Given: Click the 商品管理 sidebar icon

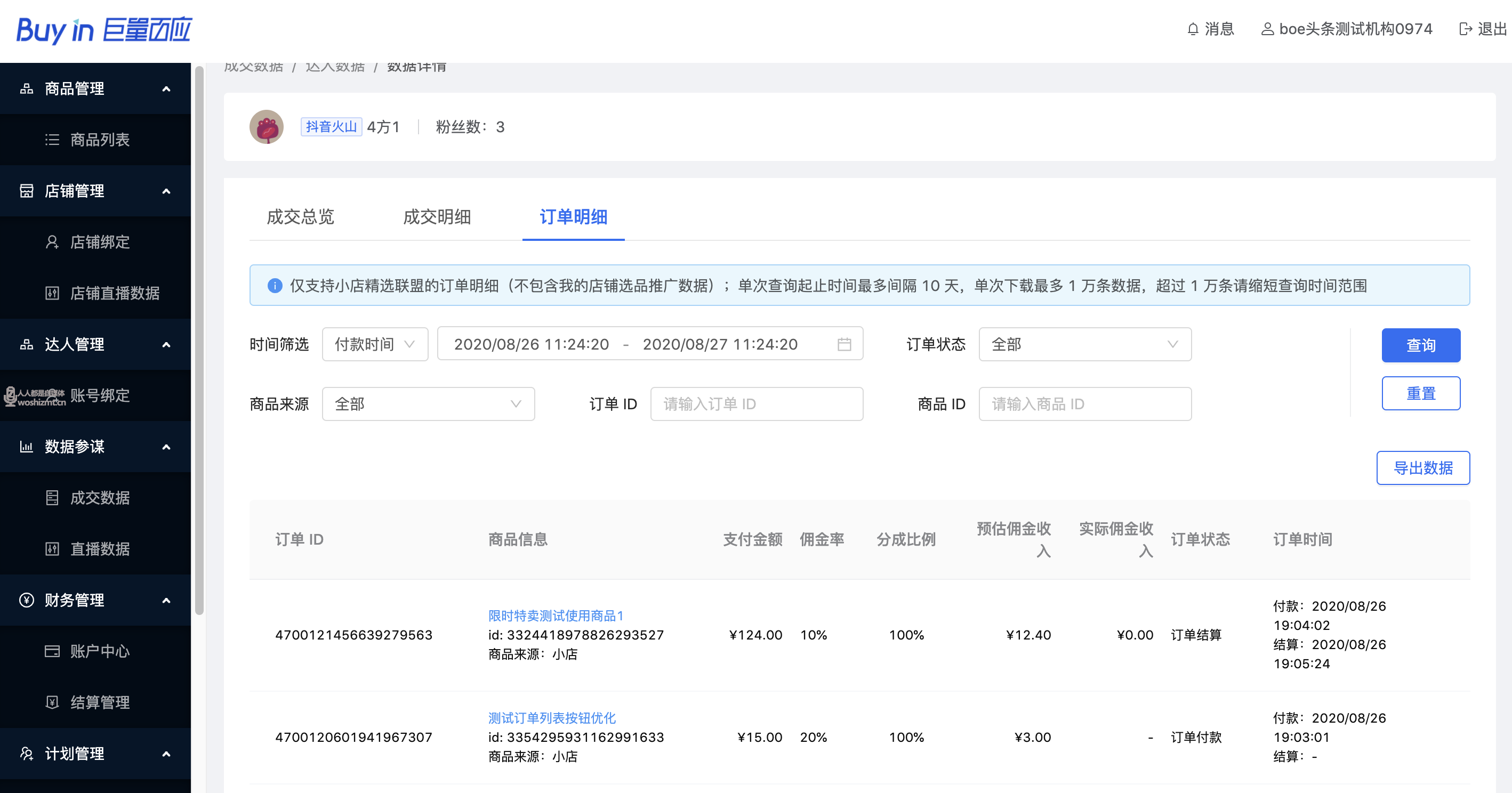Looking at the screenshot, I should coord(27,88).
